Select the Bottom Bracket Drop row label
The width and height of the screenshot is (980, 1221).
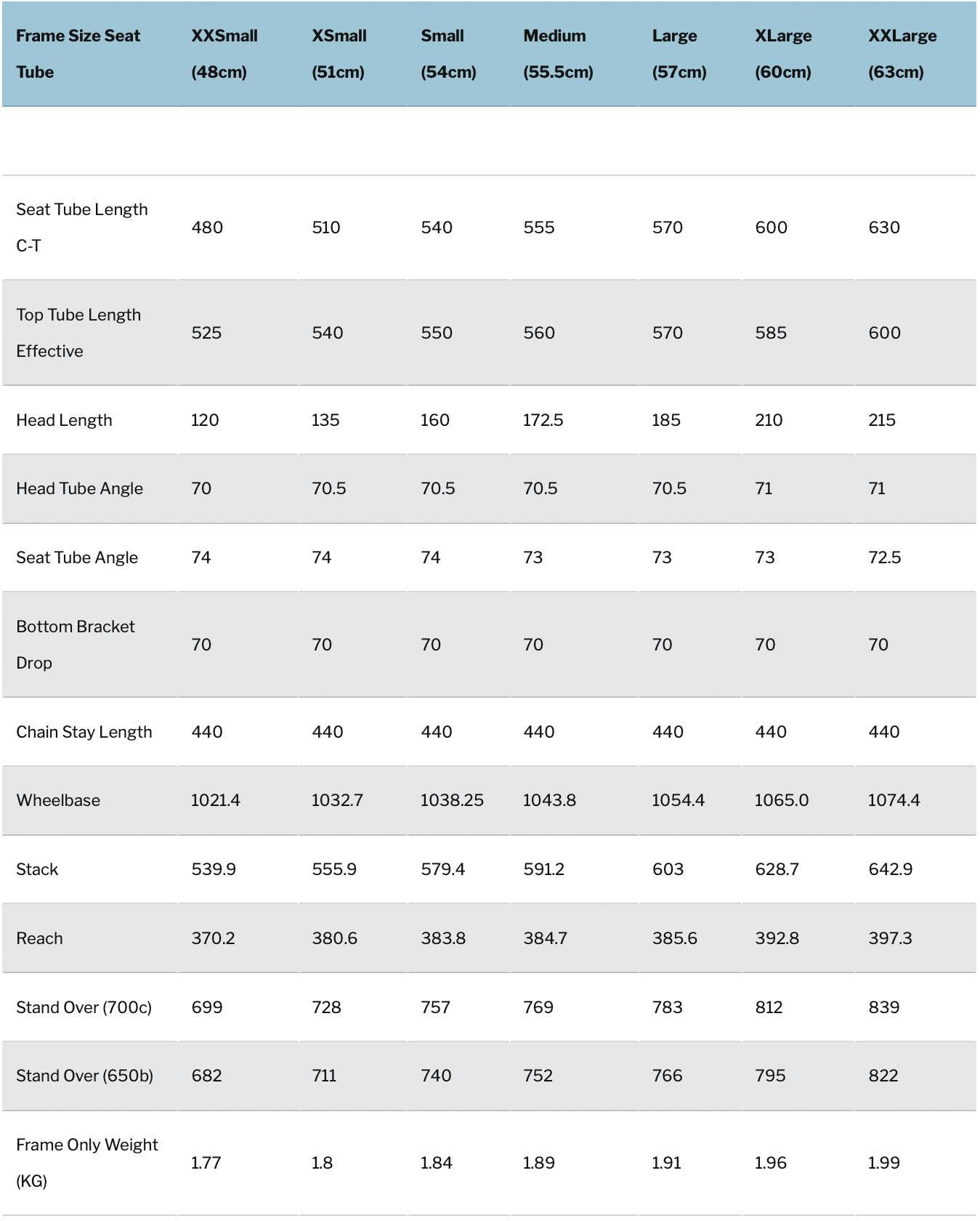click(75, 645)
